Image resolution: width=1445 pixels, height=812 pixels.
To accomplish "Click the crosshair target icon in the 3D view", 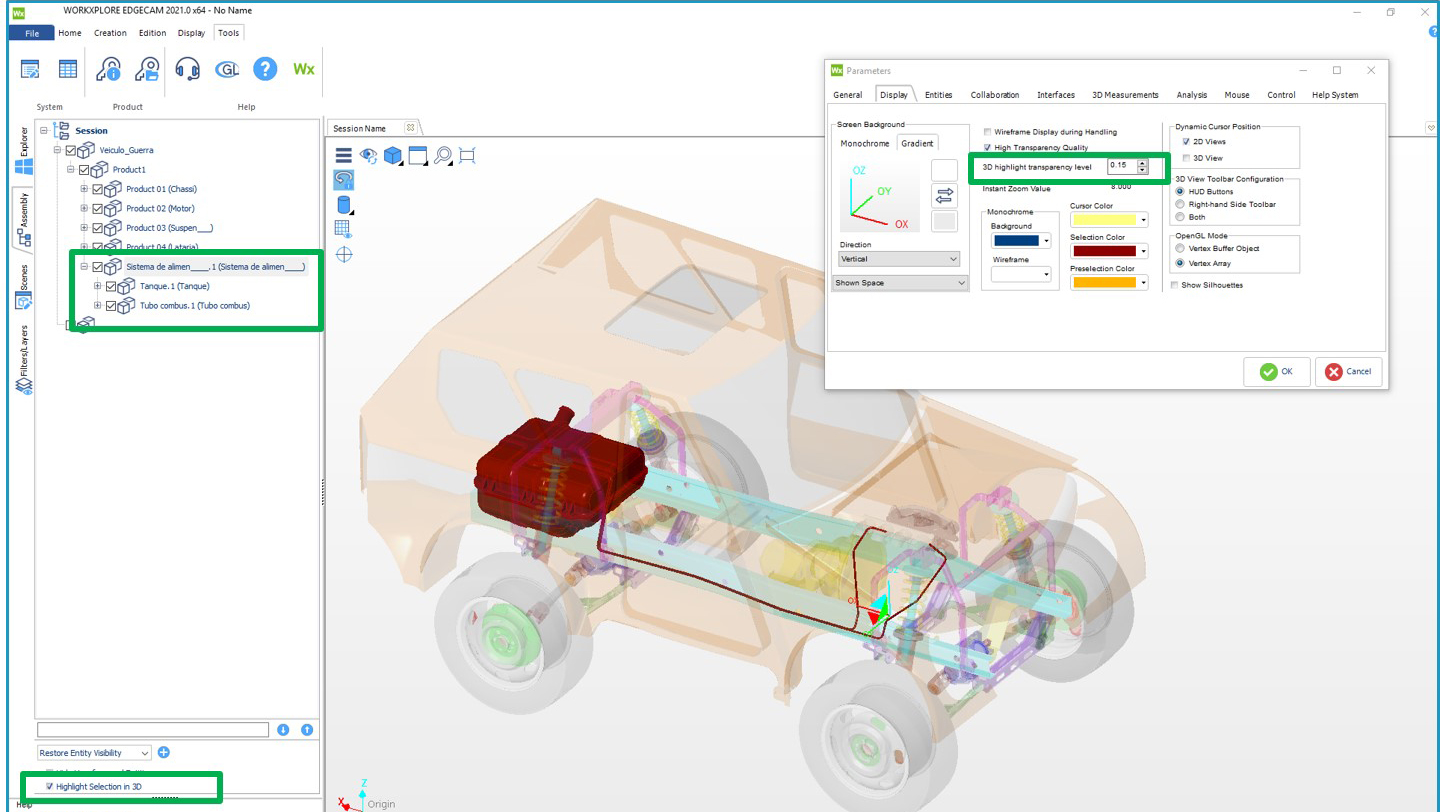I will (x=344, y=255).
